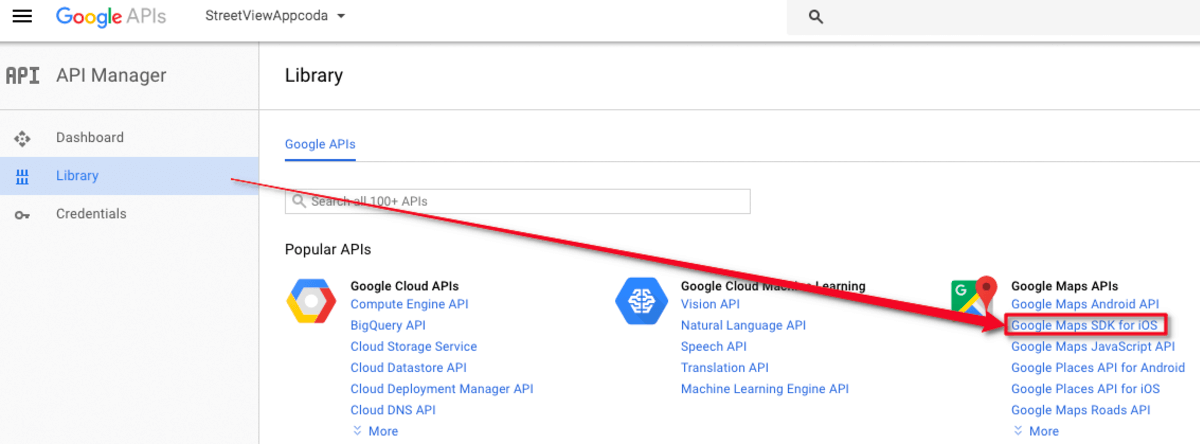Select the Google APIs tab
Viewport: 1200px width, 444px height.
[x=320, y=144]
